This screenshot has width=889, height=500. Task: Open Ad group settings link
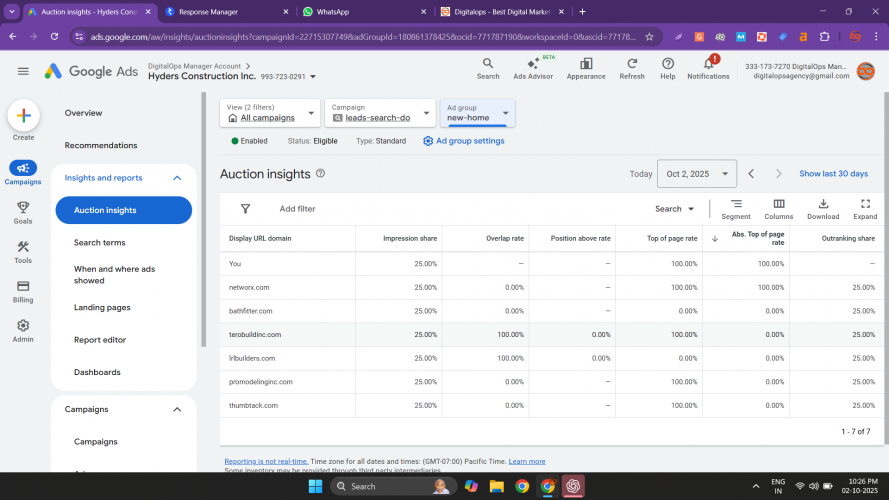pos(464,141)
